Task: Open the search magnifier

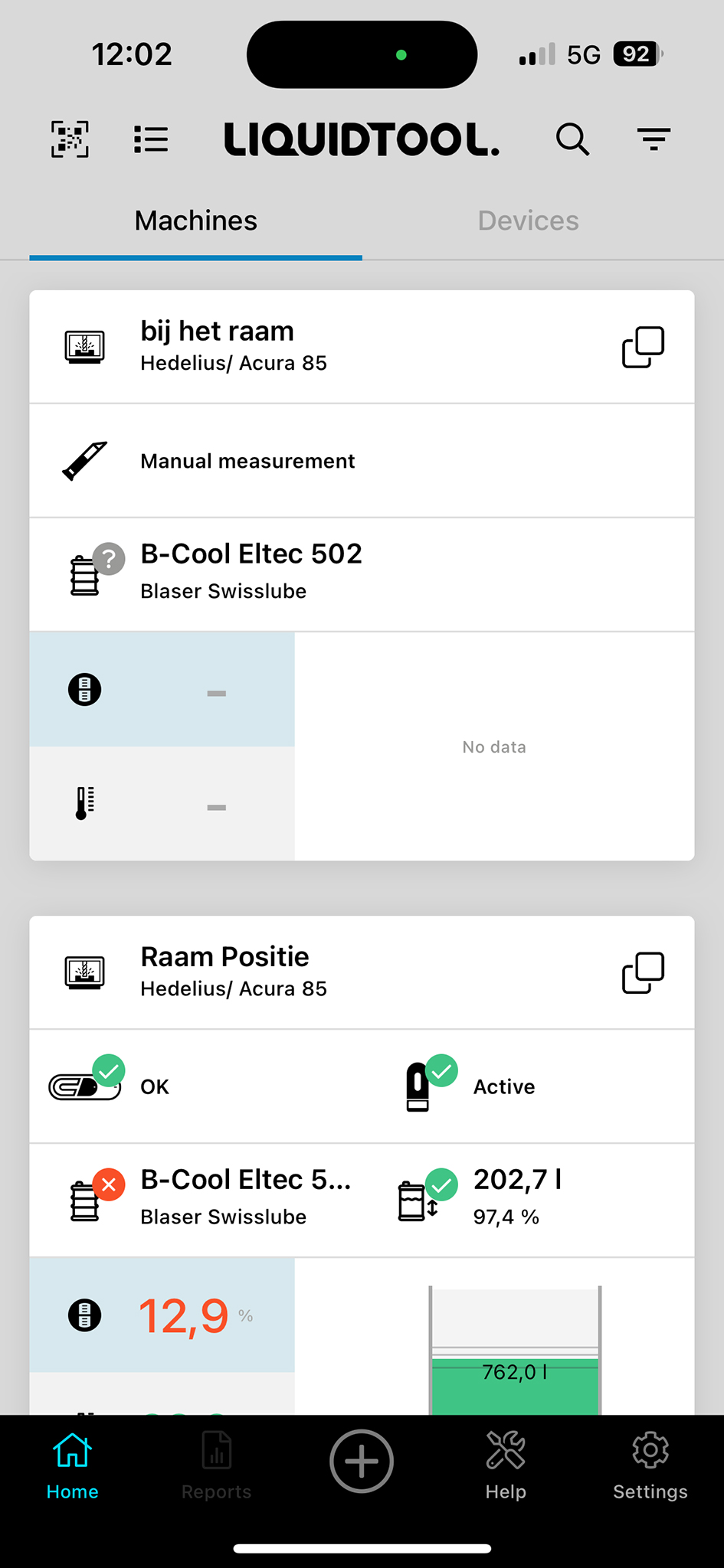Action: coord(572,139)
